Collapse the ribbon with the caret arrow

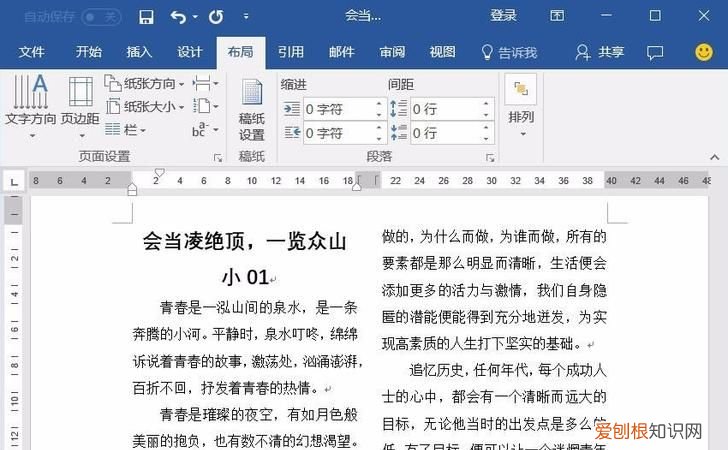pos(715,157)
